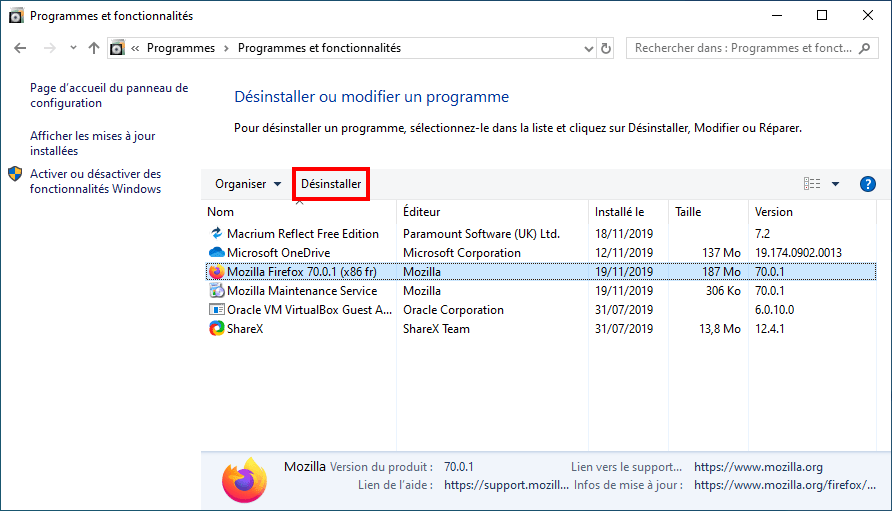
Task: Open Afficher les mises à jour installées
Action: click(93, 143)
